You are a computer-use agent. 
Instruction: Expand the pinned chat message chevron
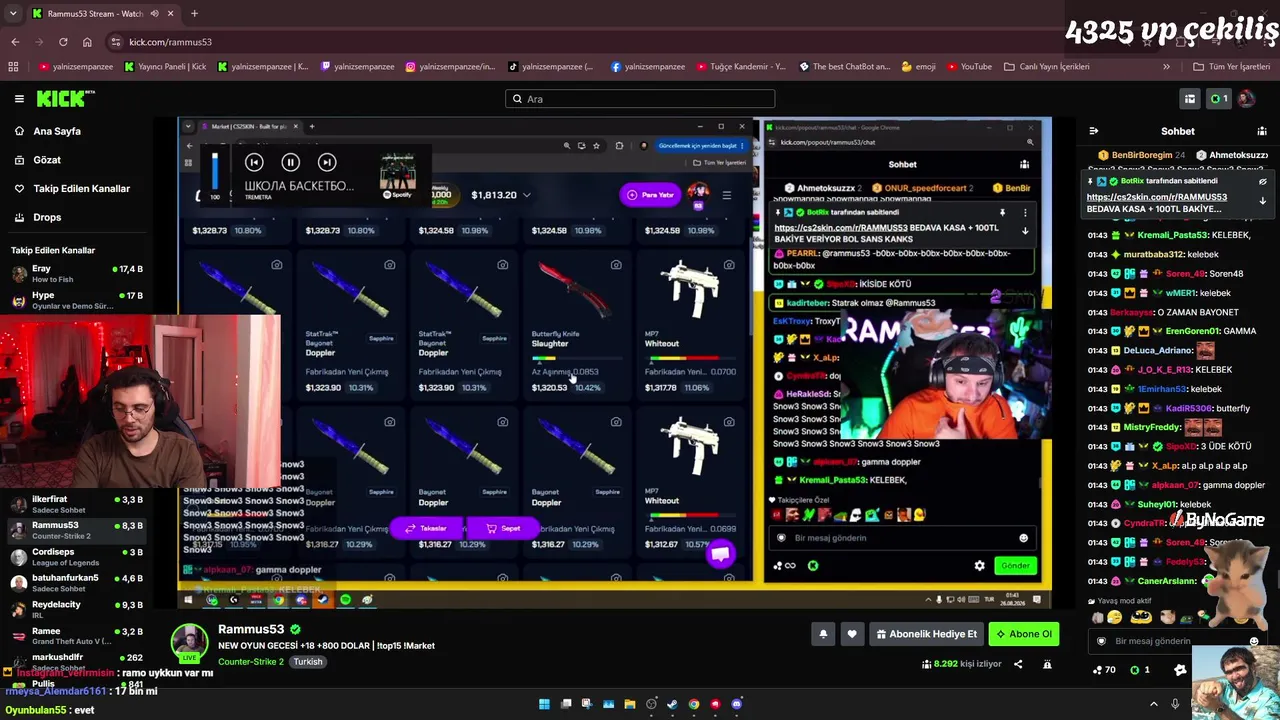[1262, 200]
